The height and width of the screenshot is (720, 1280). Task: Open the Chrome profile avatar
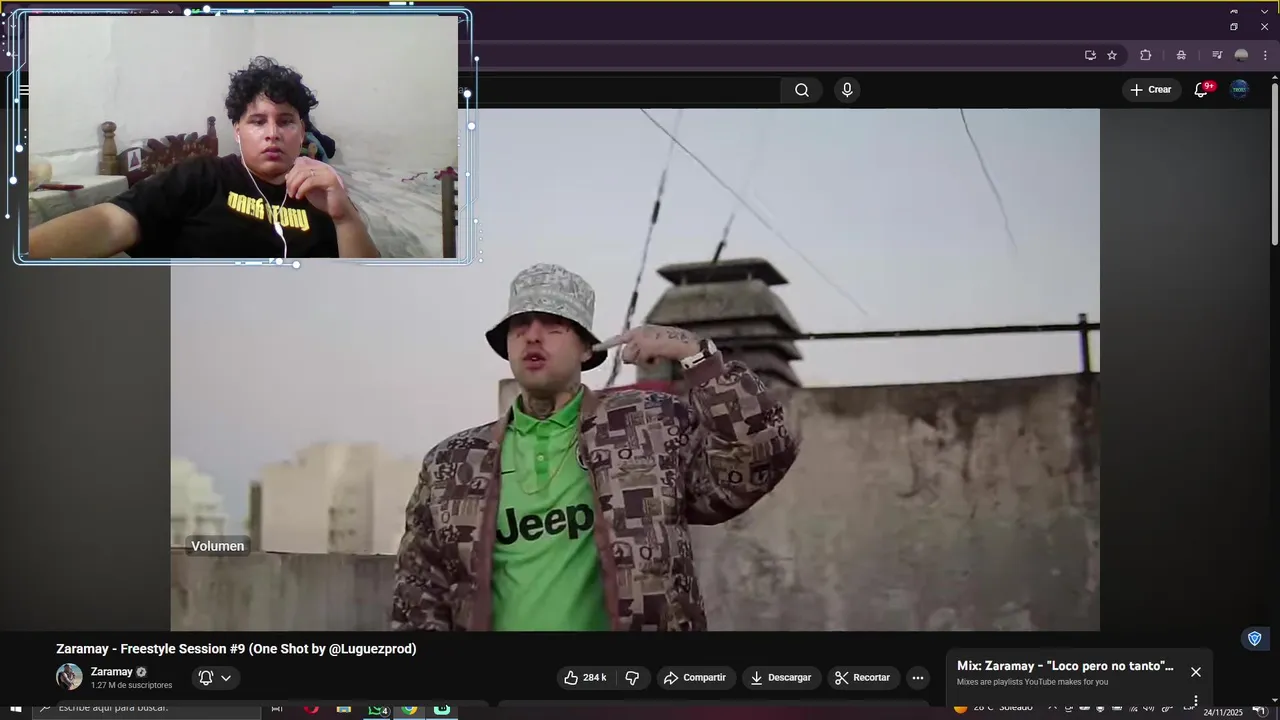pyautogui.click(x=1242, y=55)
